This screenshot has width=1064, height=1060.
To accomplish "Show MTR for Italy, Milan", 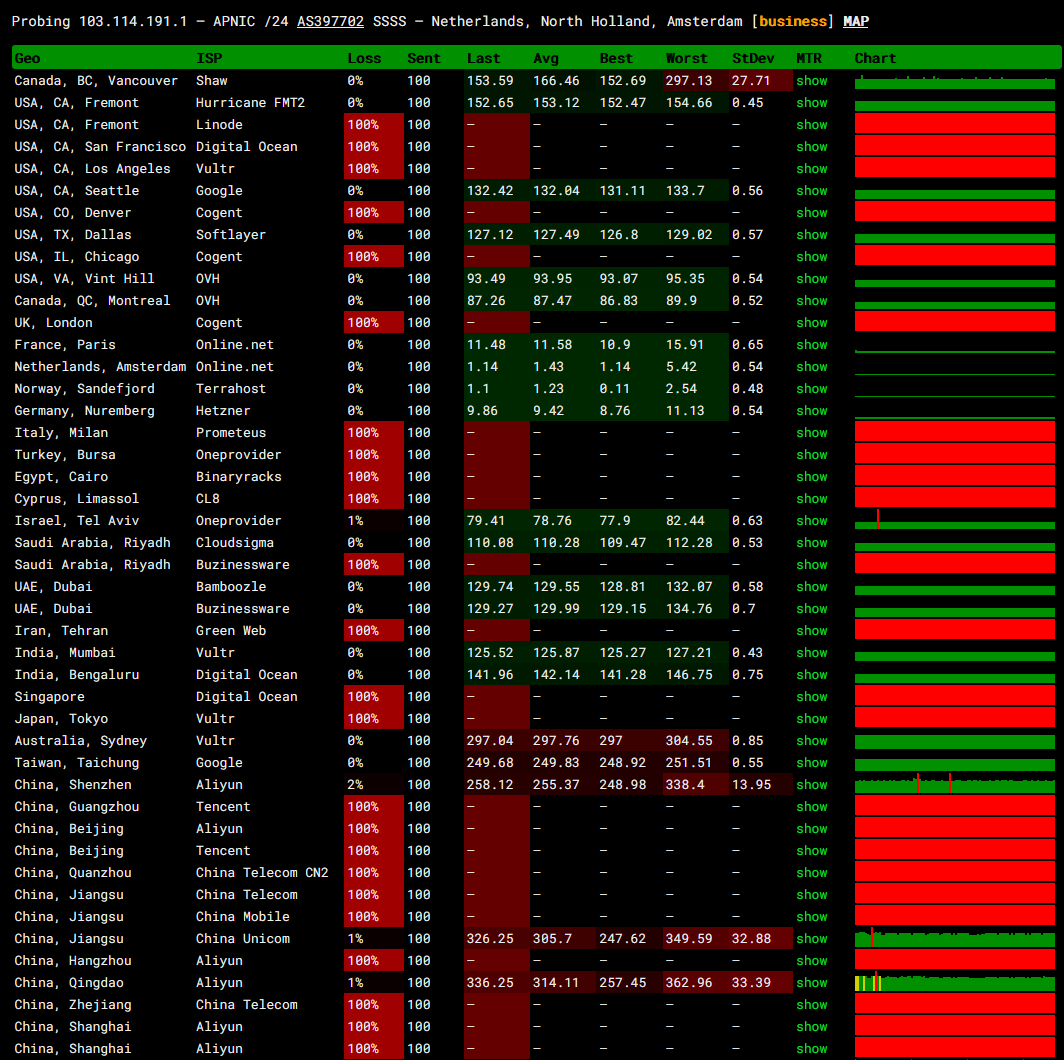I will coord(812,433).
